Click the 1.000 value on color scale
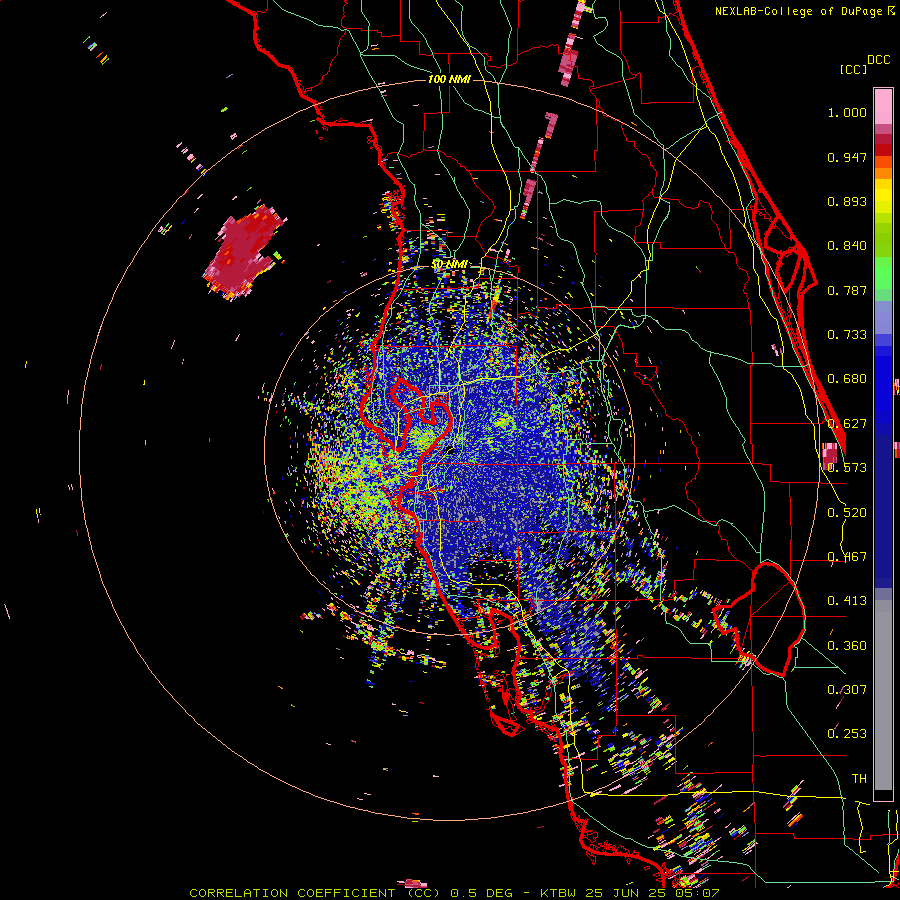The image size is (900, 900). [x=847, y=112]
